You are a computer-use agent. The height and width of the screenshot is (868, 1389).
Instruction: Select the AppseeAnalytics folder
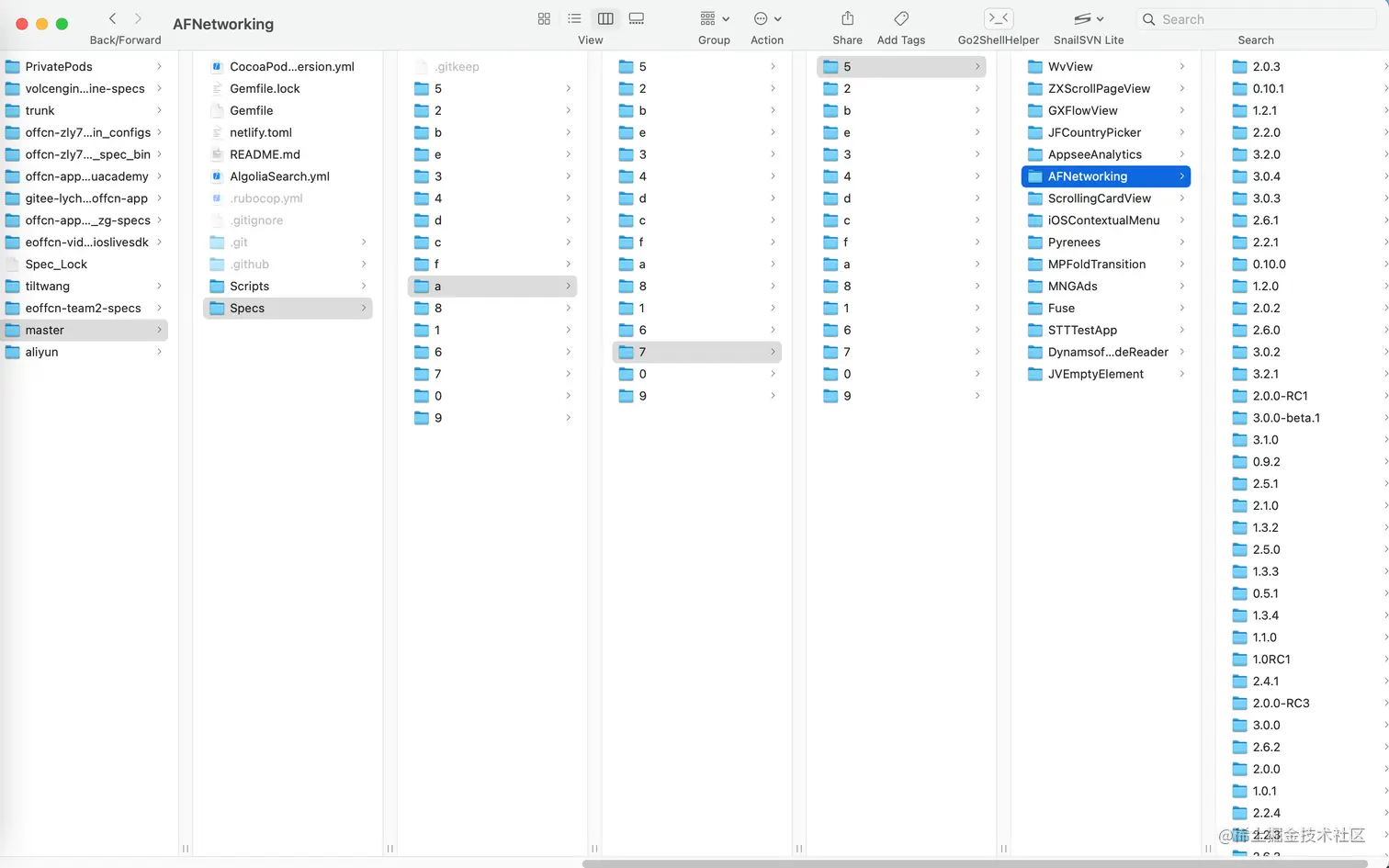1106,154
